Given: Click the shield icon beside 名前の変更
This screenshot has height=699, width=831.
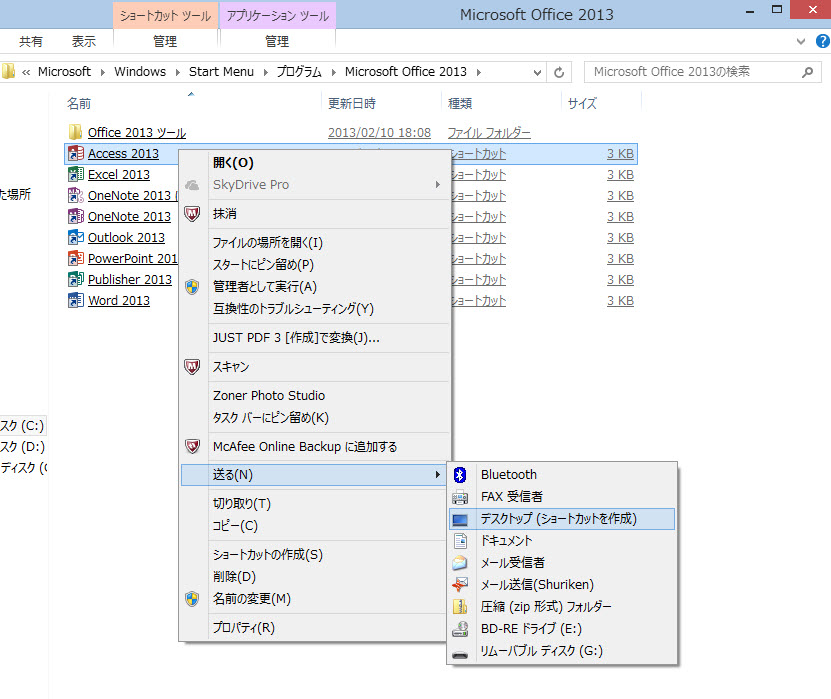Looking at the screenshot, I should [192, 599].
